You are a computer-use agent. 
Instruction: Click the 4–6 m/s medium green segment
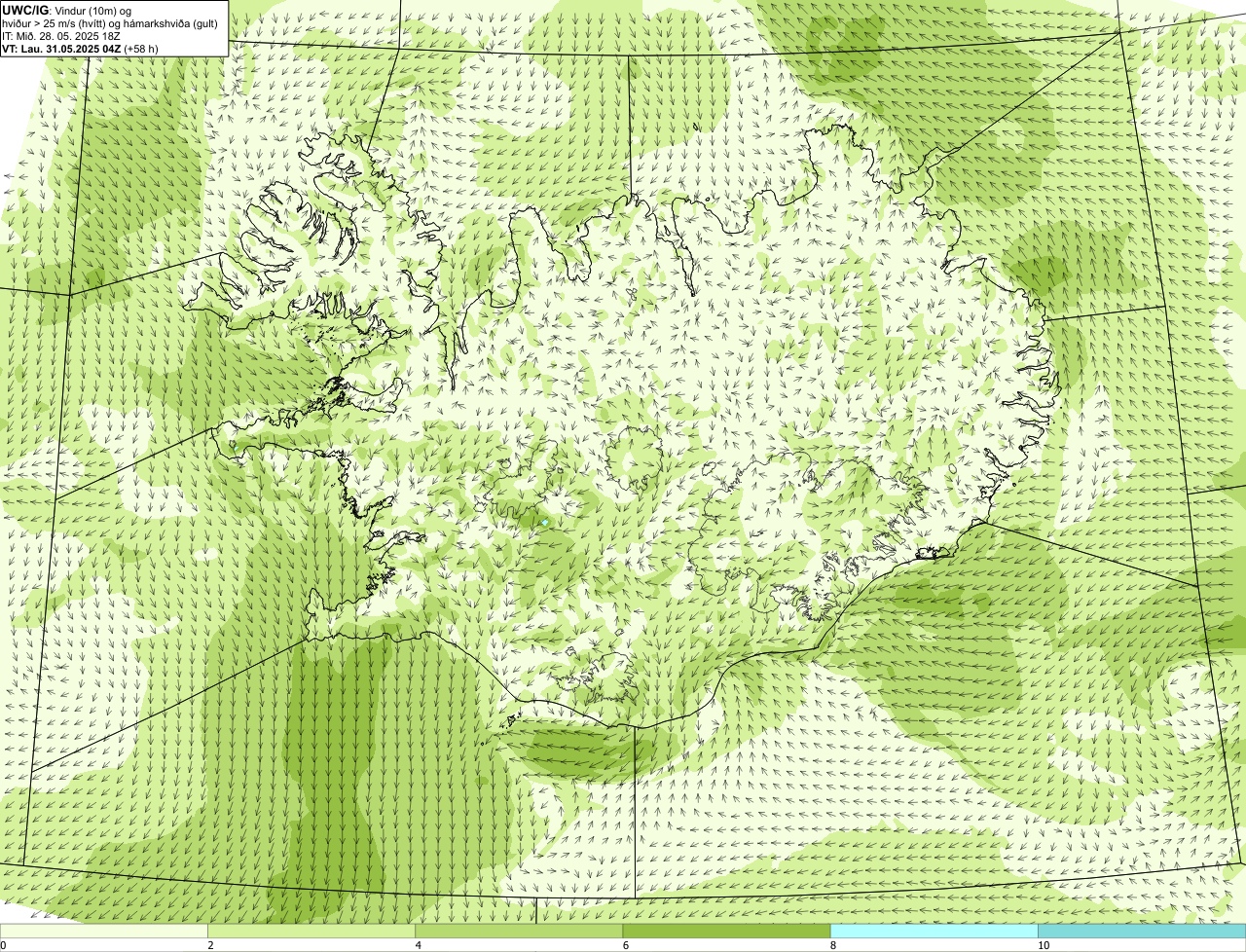coord(519,932)
